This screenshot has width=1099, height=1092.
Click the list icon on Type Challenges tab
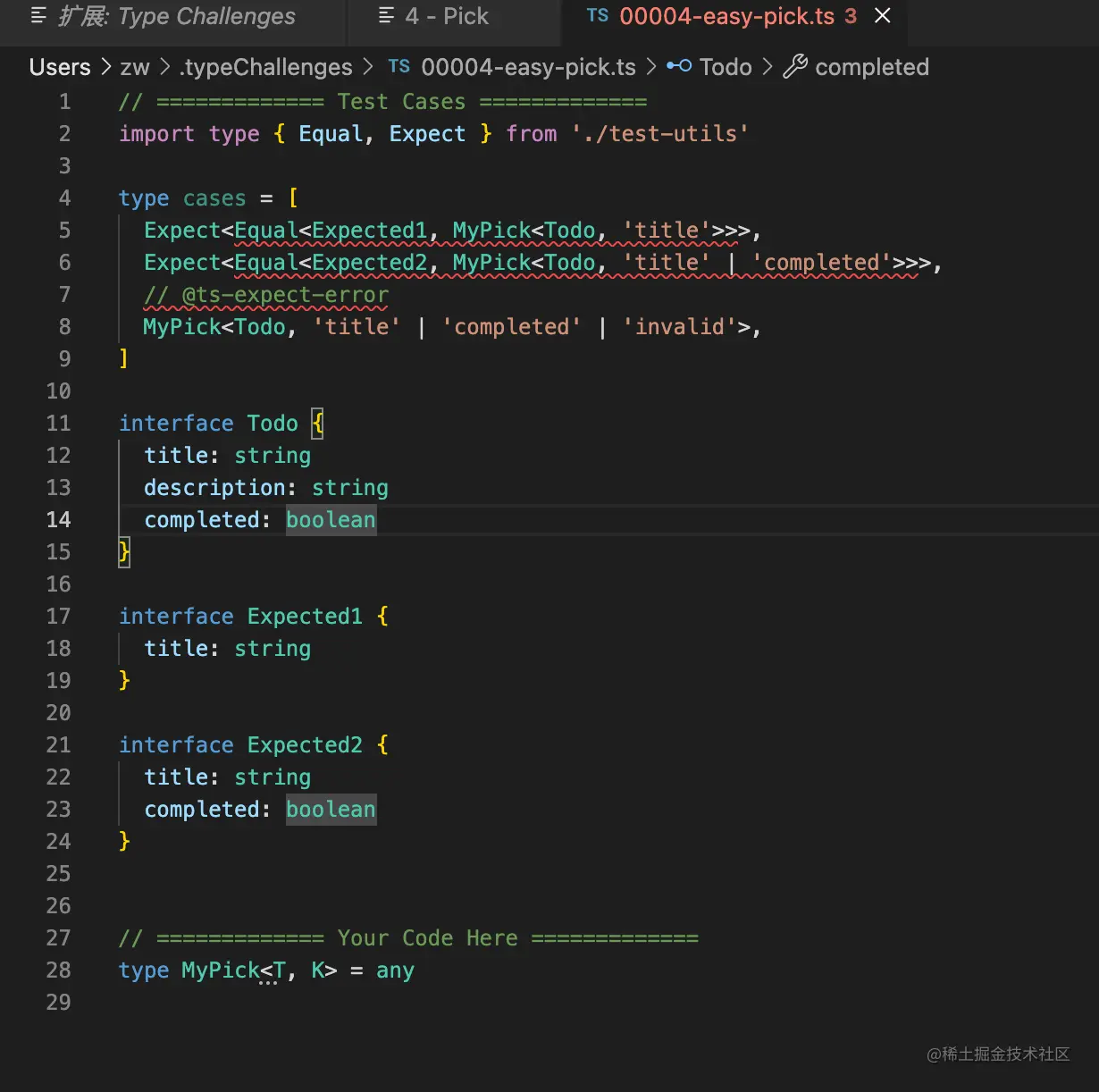38,16
